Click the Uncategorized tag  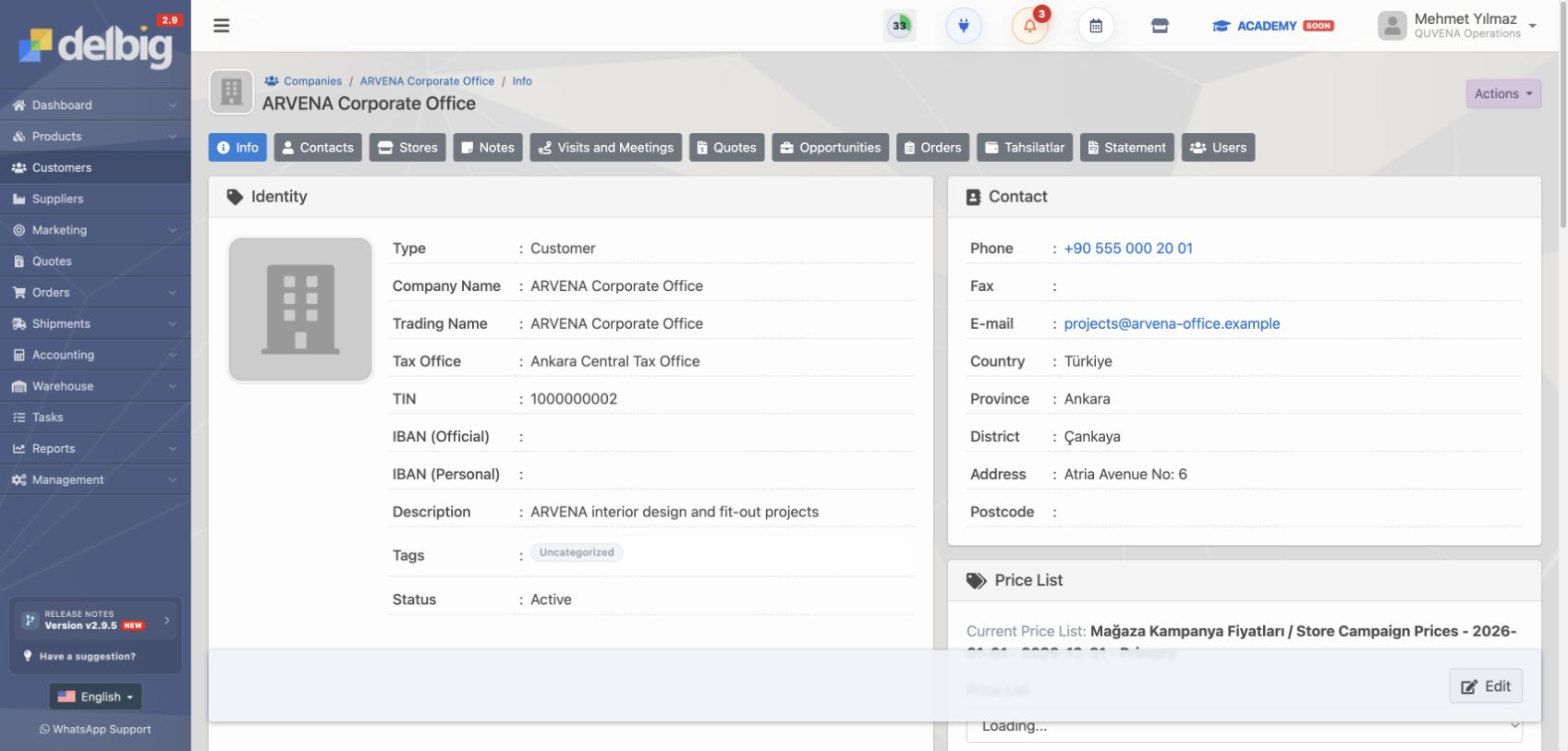(577, 552)
